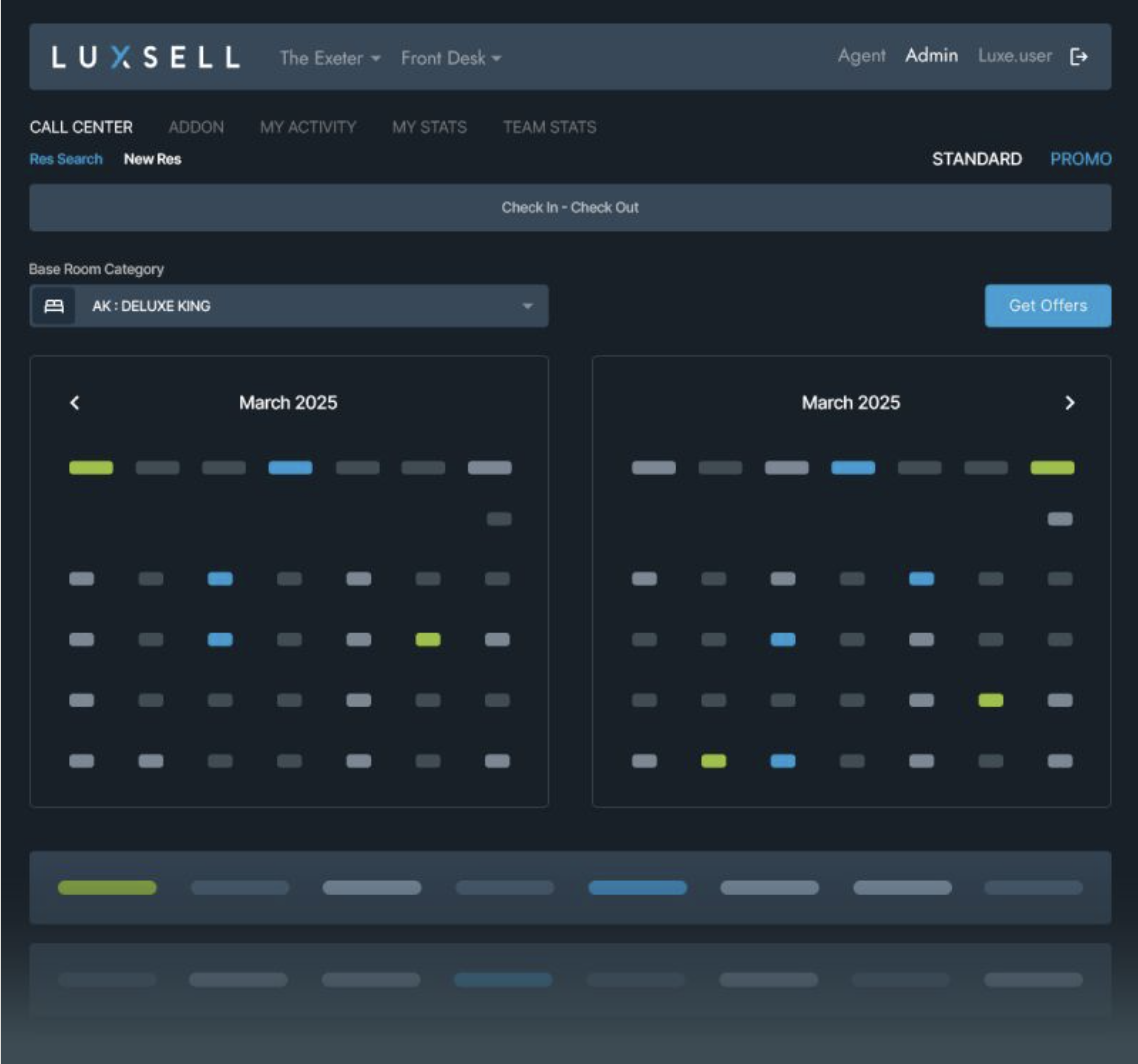The image size is (1138, 1064).
Task: Select the PROMO rate mode
Action: click(1081, 159)
